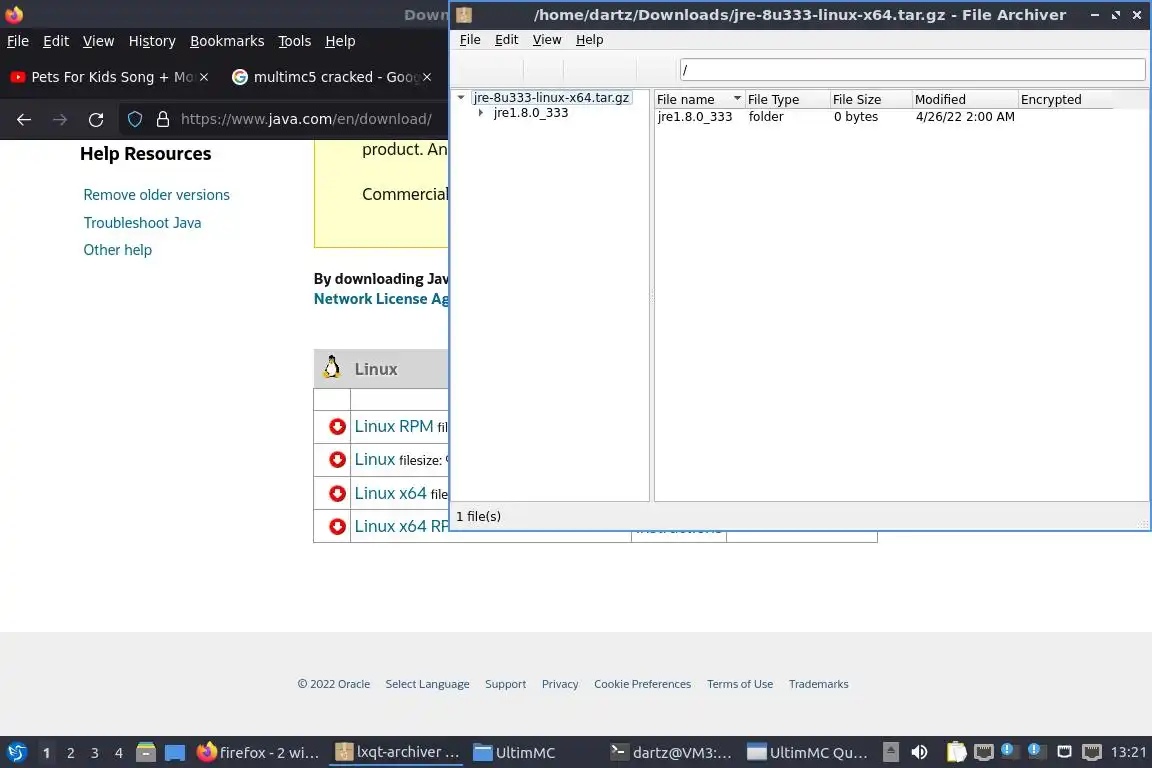Click Firefox's forward arrow button
This screenshot has height=768, width=1152.
(x=60, y=119)
